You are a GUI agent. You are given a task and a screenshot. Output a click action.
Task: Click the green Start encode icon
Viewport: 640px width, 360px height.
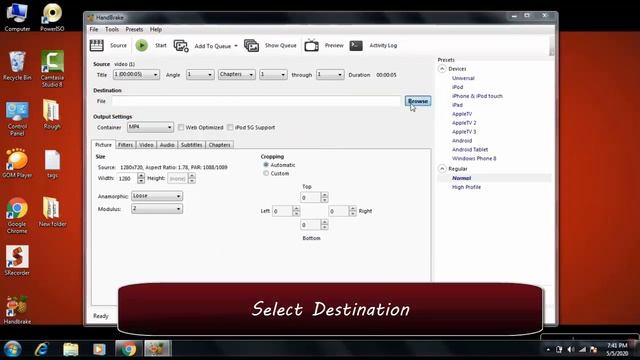142,45
